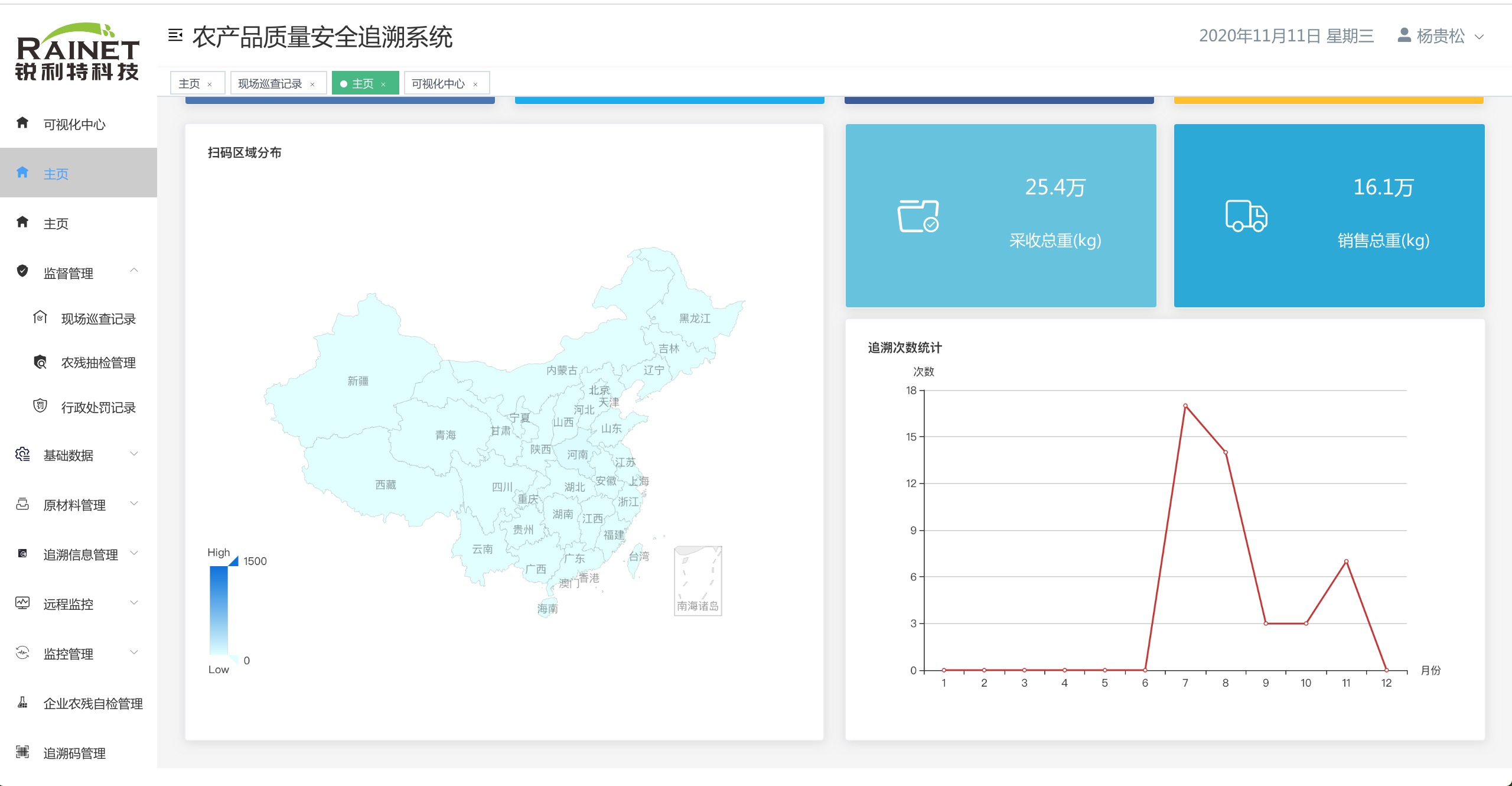
Task: Switch to the 现场巡查记录 tab
Action: [x=278, y=83]
